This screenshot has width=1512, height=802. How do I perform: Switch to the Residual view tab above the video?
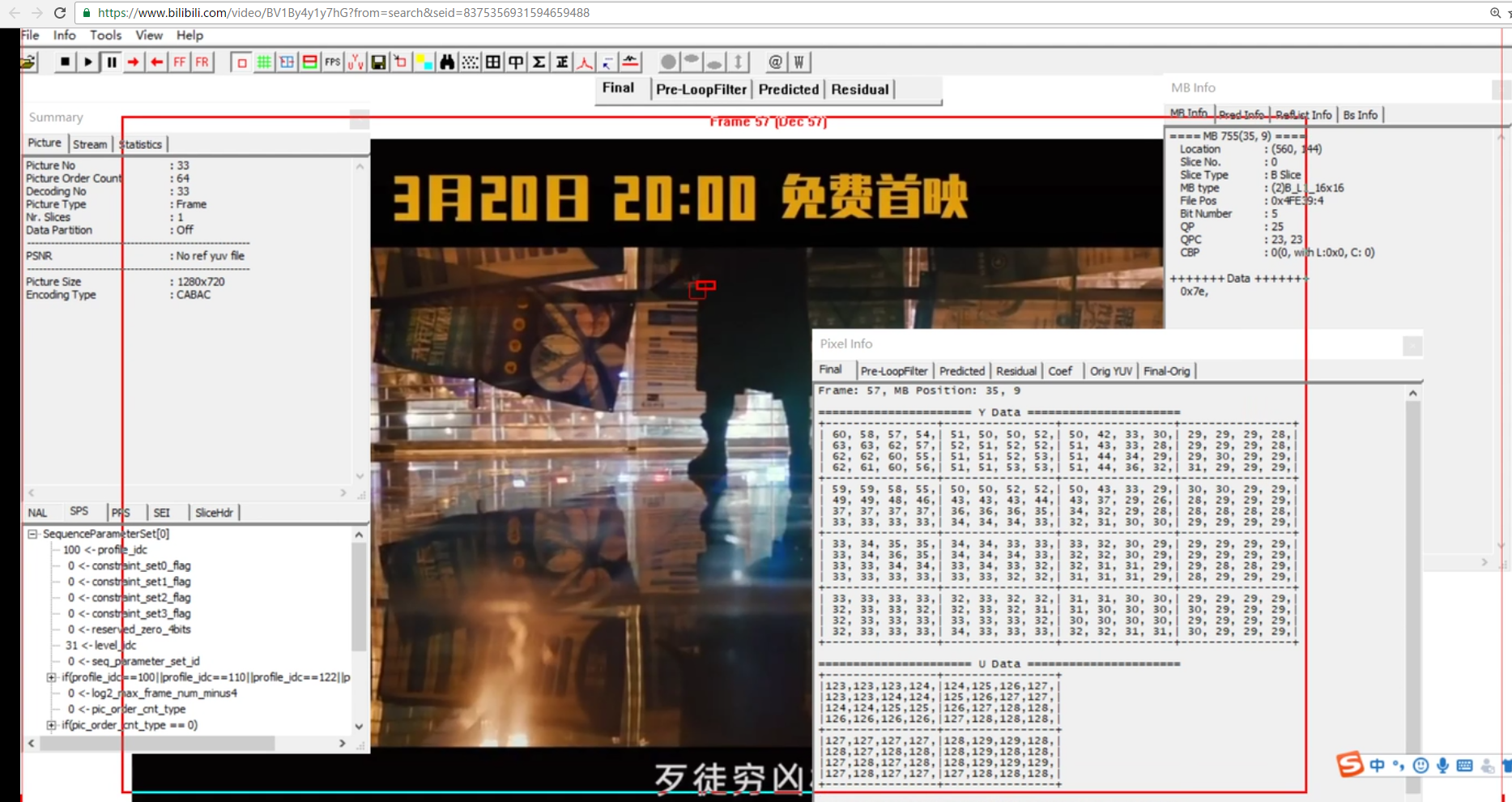coord(860,89)
